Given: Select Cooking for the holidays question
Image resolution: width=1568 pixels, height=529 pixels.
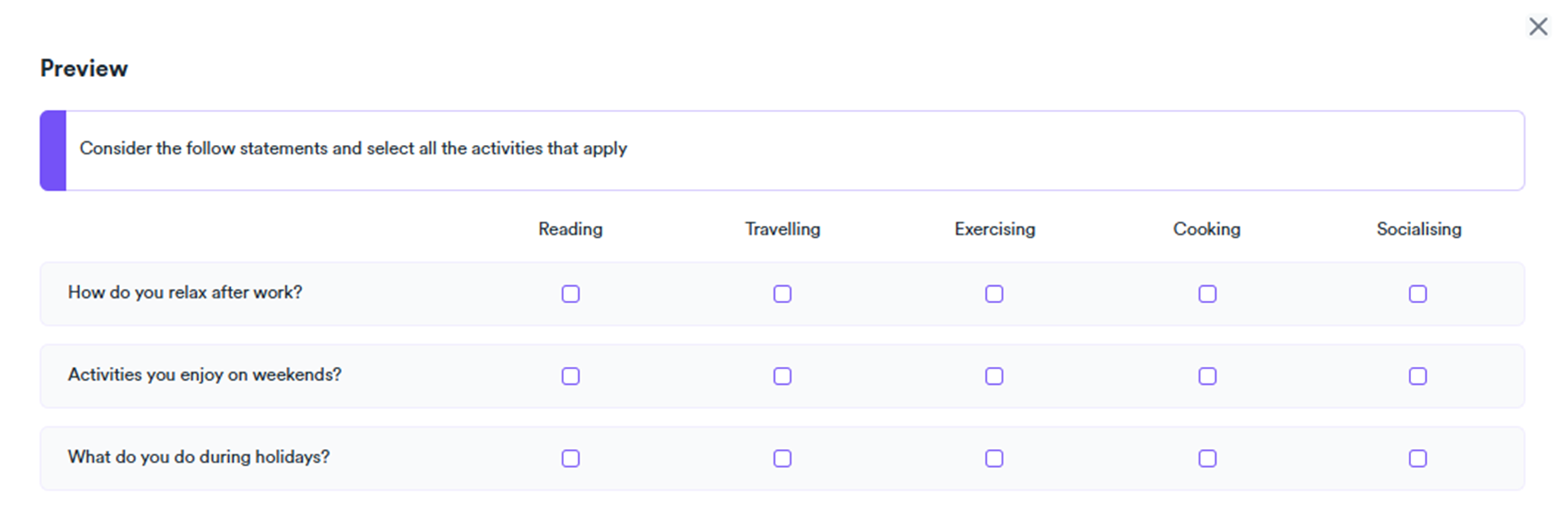Looking at the screenshot, I should click(x=1207, y=458).
